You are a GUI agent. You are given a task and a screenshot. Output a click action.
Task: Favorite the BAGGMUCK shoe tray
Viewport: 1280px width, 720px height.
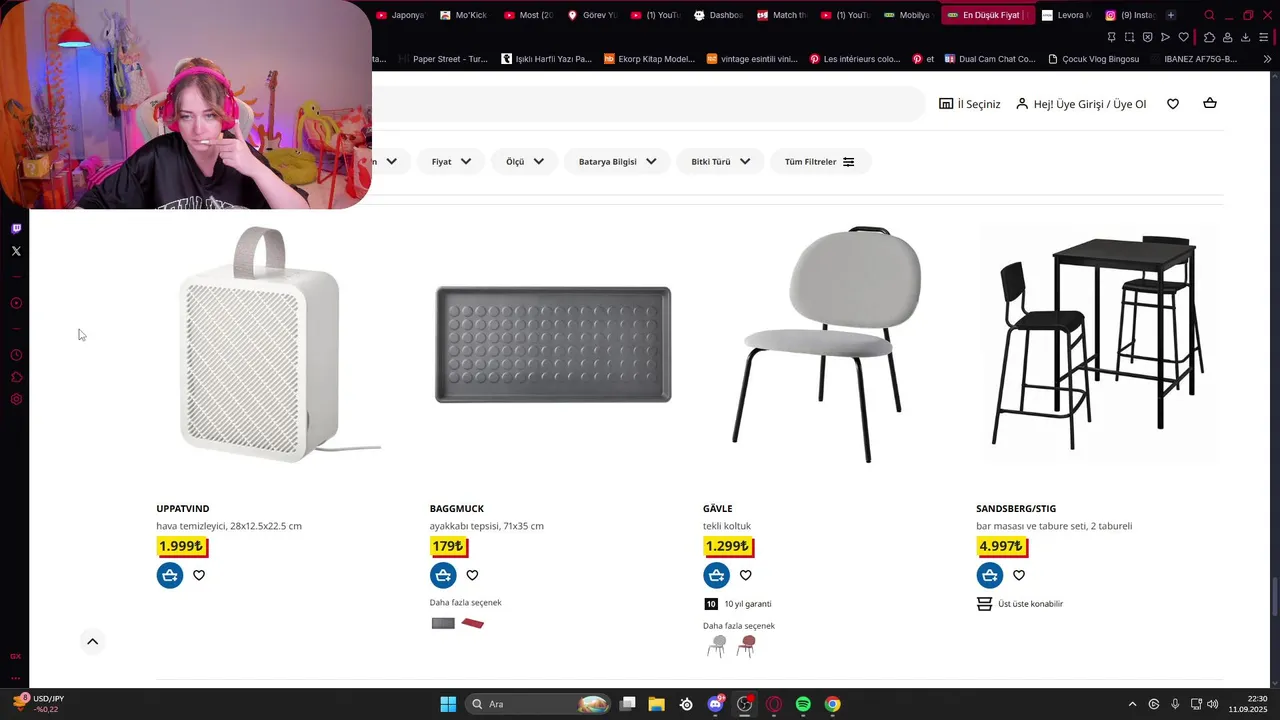pyautogui.click(x=472, y=575)
